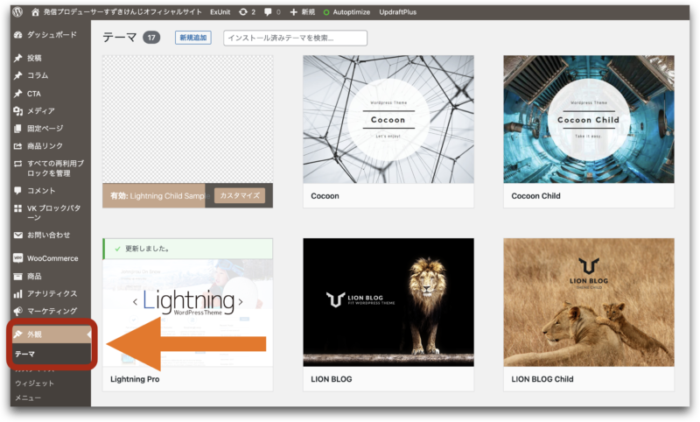Image resolution: width=700 pixels, height=422 pixels.
Task: Click the pin icon next to コラム
Action: (18, 75)
